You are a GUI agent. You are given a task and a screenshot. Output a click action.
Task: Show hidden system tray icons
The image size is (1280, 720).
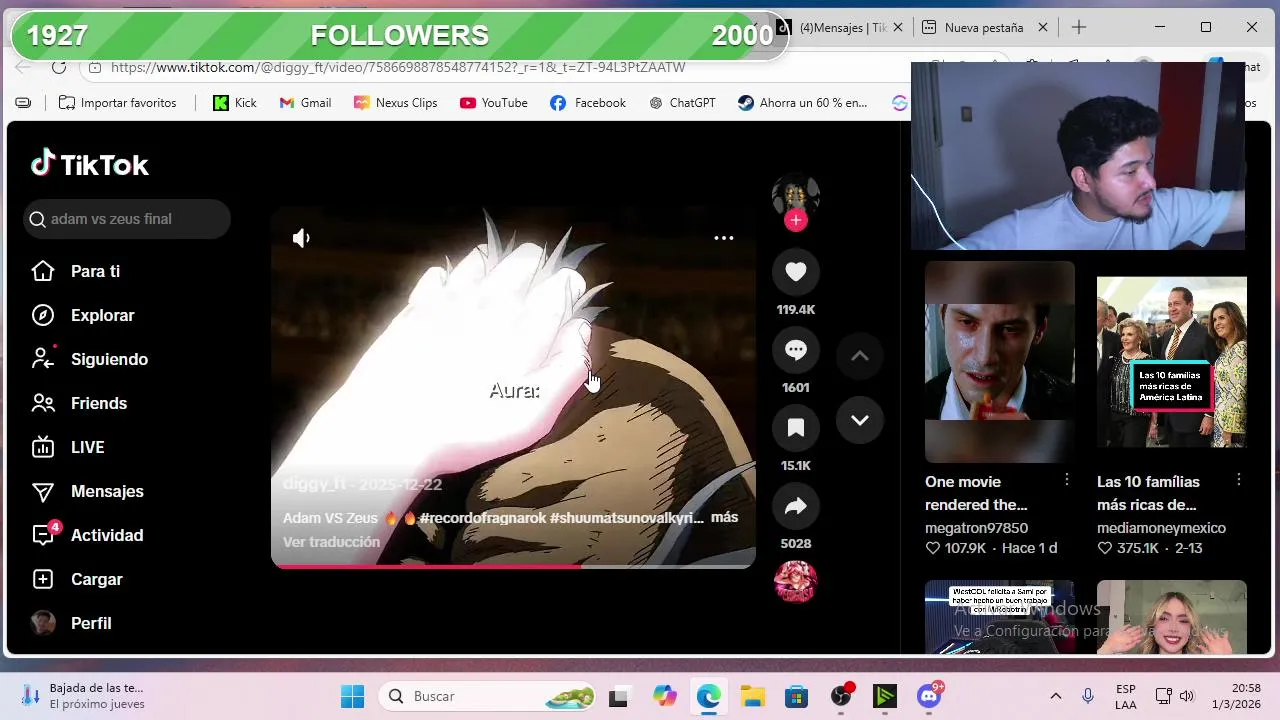point(1055,696)
